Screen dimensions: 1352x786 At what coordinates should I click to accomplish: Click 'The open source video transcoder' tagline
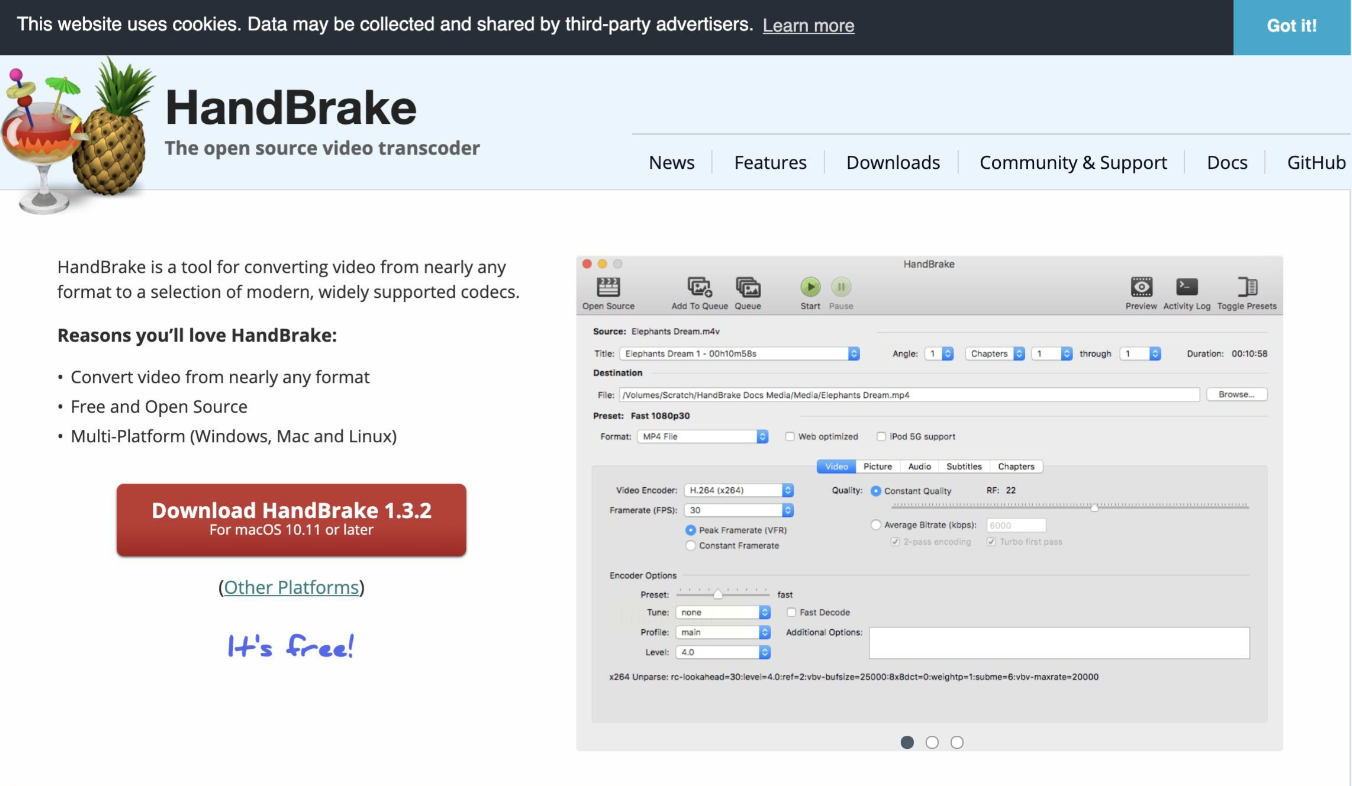322,148
